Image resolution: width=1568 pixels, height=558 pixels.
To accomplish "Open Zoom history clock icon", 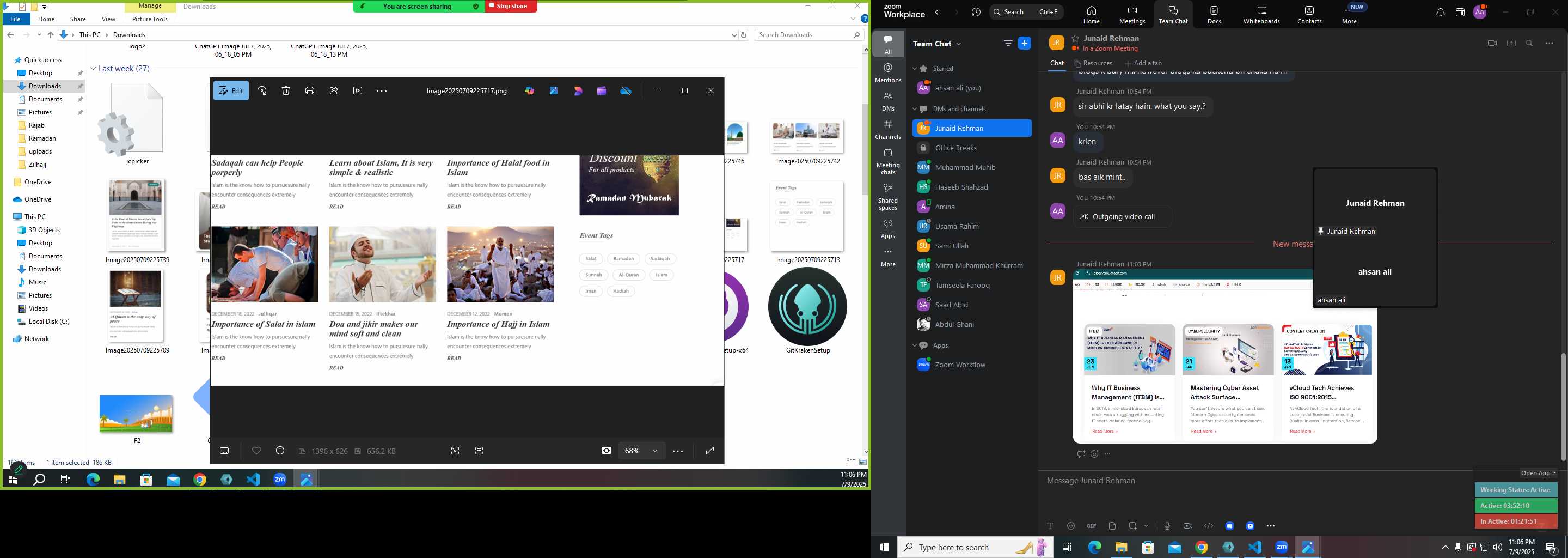I will pos(976,12).
